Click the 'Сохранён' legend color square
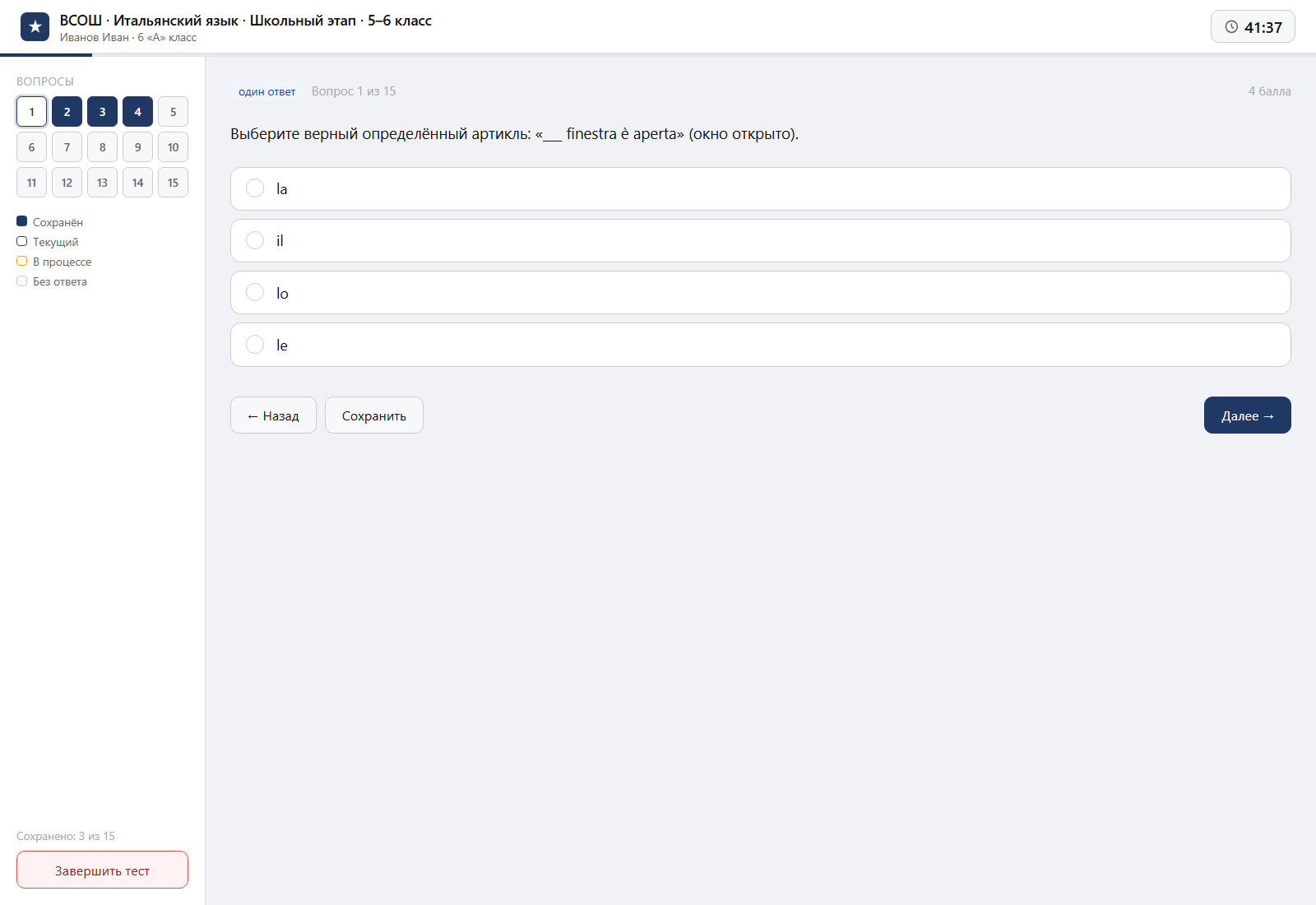Image resolution: width=1316 pixels, height=905 pixels. tap(22, 221)
